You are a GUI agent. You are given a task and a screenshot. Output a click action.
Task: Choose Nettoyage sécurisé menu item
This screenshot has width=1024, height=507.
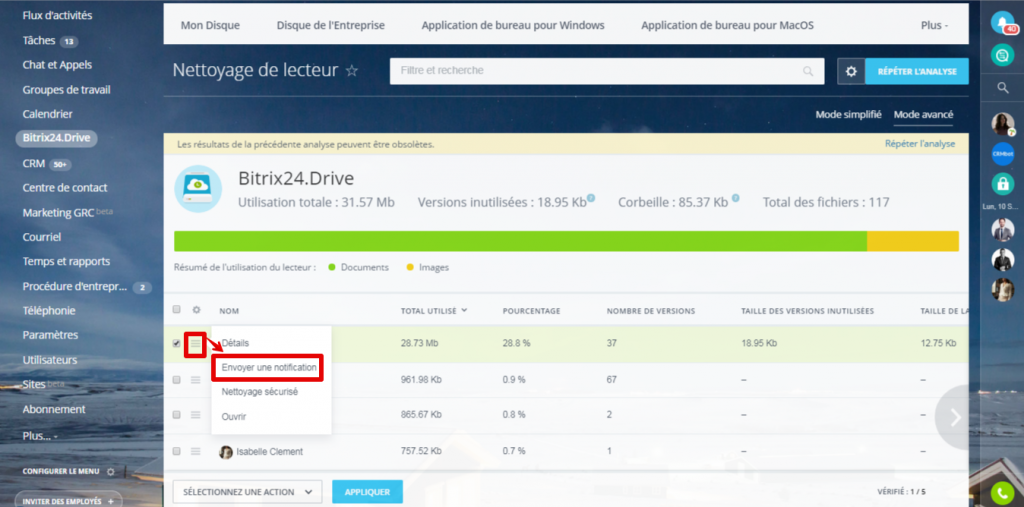[259, 392]
